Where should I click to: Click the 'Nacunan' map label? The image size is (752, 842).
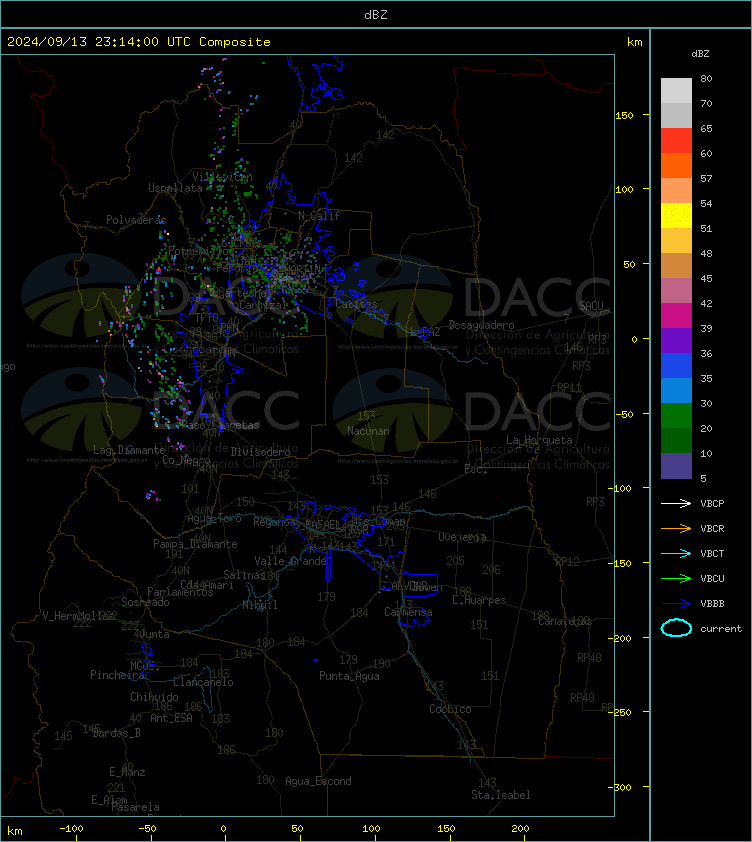[x=368, y=431]
